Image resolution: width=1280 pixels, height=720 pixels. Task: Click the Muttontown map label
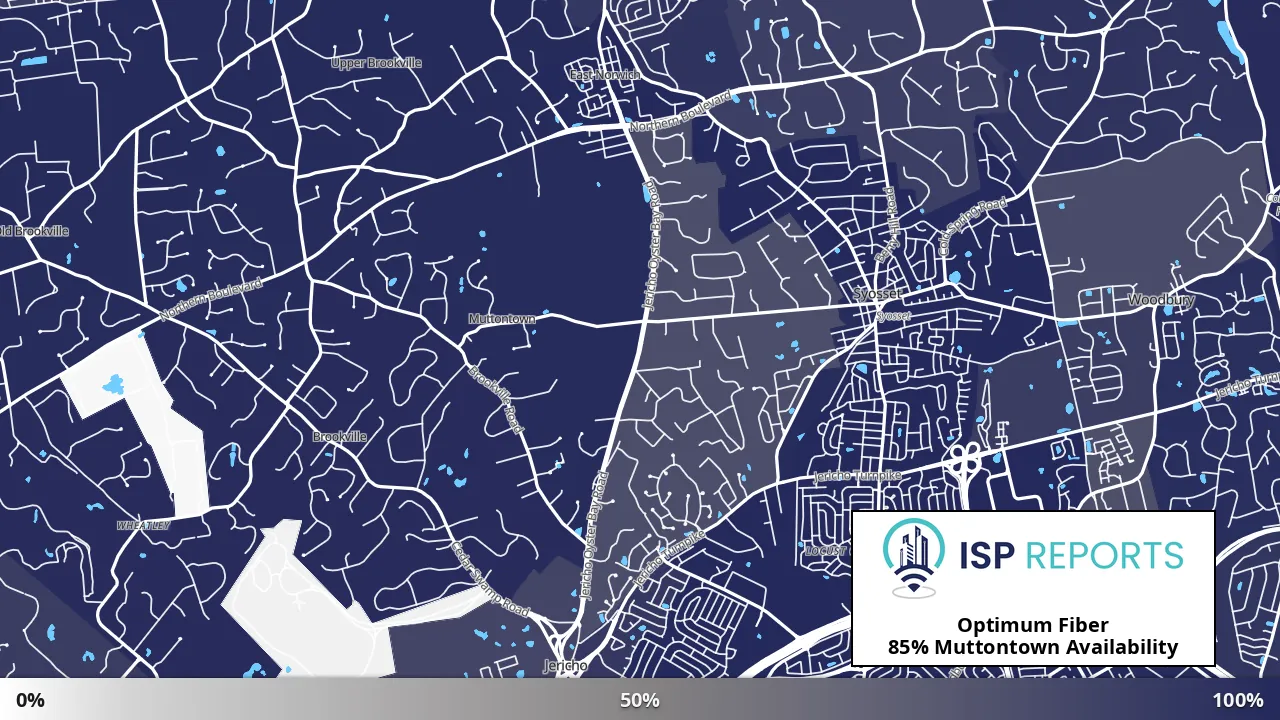pos(502,319)
